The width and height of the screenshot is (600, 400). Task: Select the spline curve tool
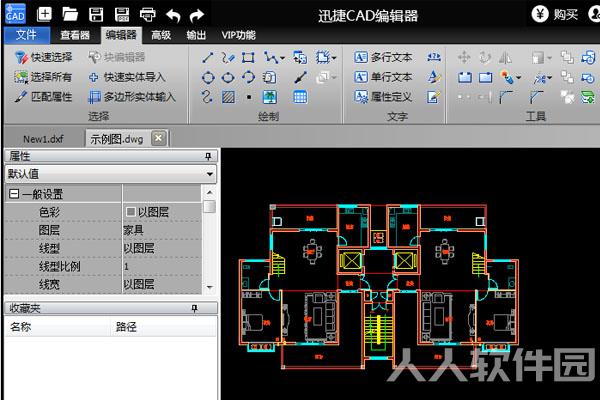pos(207,97)
